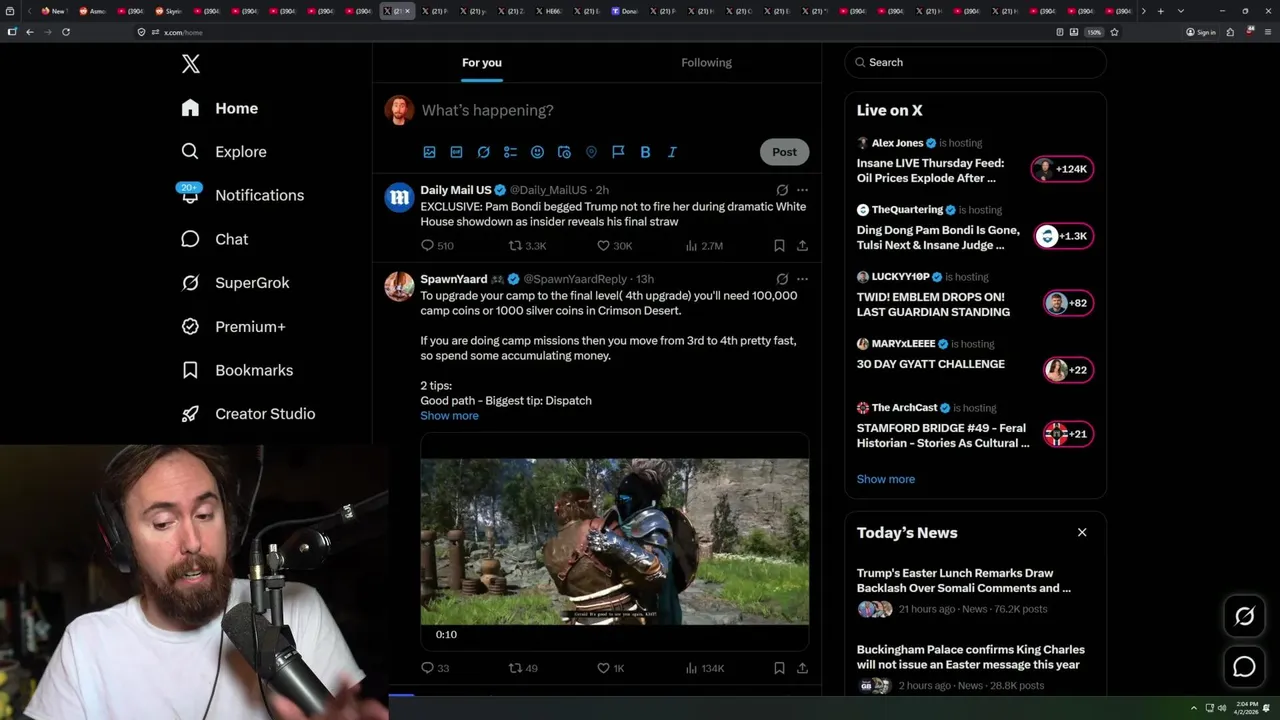Switch to the Following tab
1280x720 pixels.
pos(706,62)
